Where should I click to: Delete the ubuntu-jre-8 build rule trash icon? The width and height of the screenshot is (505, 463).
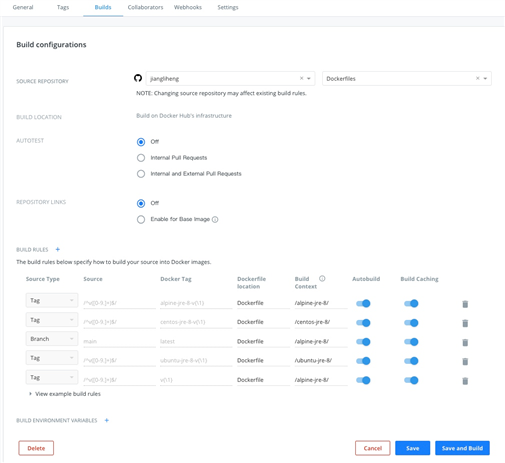[x=465, y=361]
